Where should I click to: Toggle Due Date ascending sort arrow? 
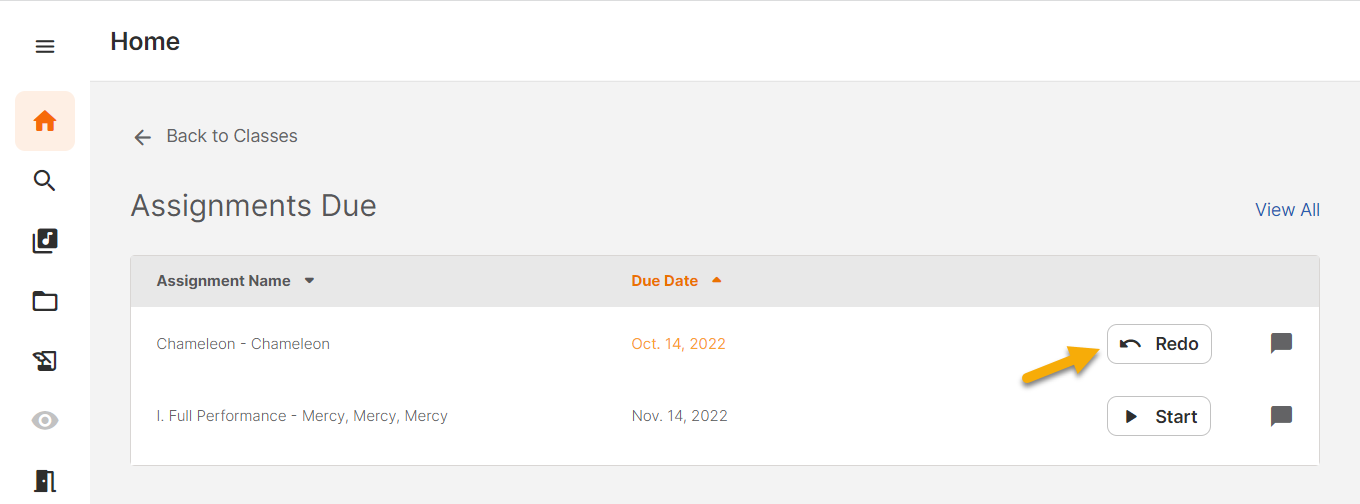(716, 281)
